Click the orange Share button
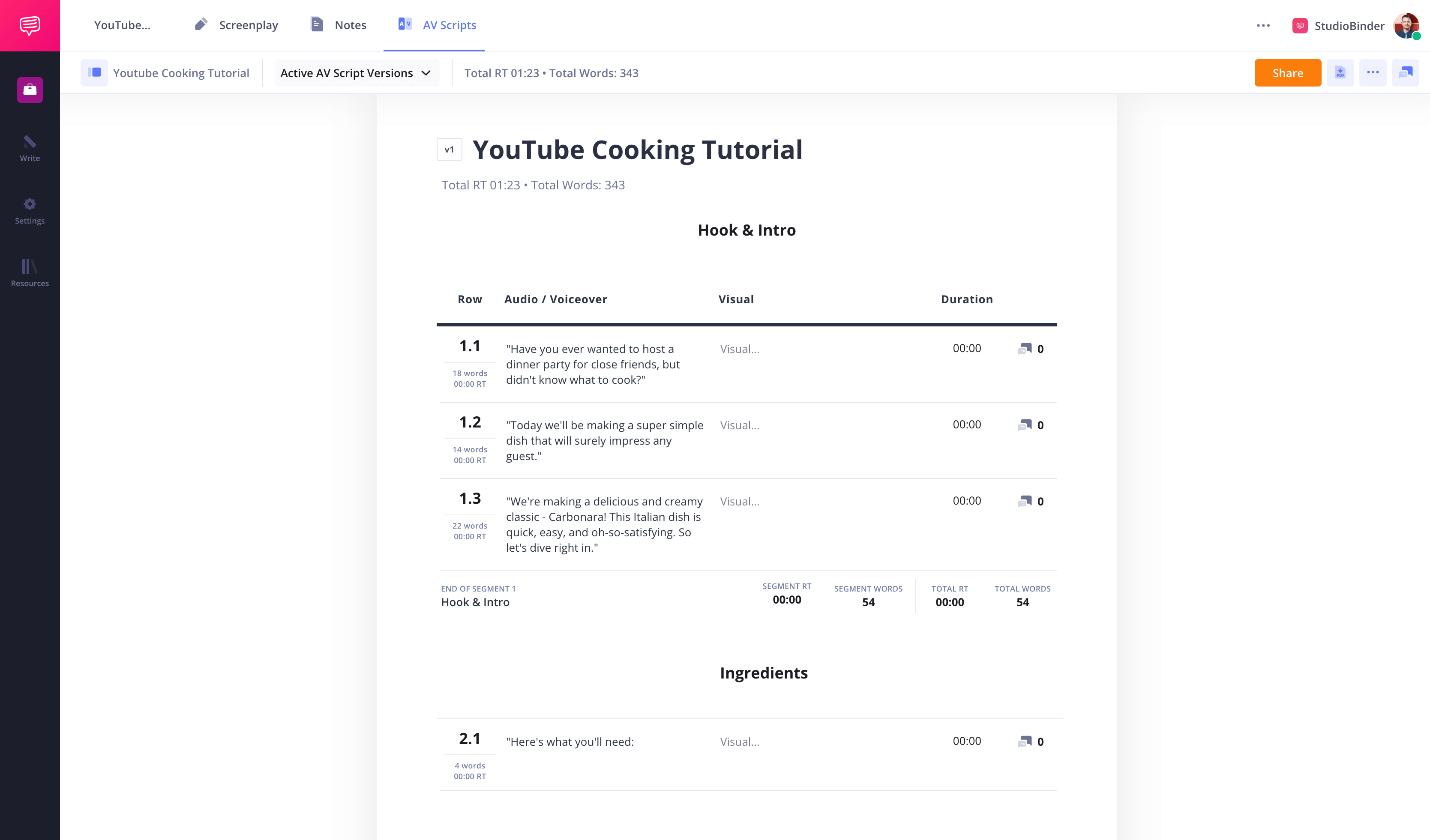The height and width of the screenshot is (840, 1430). pos(1287,72)
